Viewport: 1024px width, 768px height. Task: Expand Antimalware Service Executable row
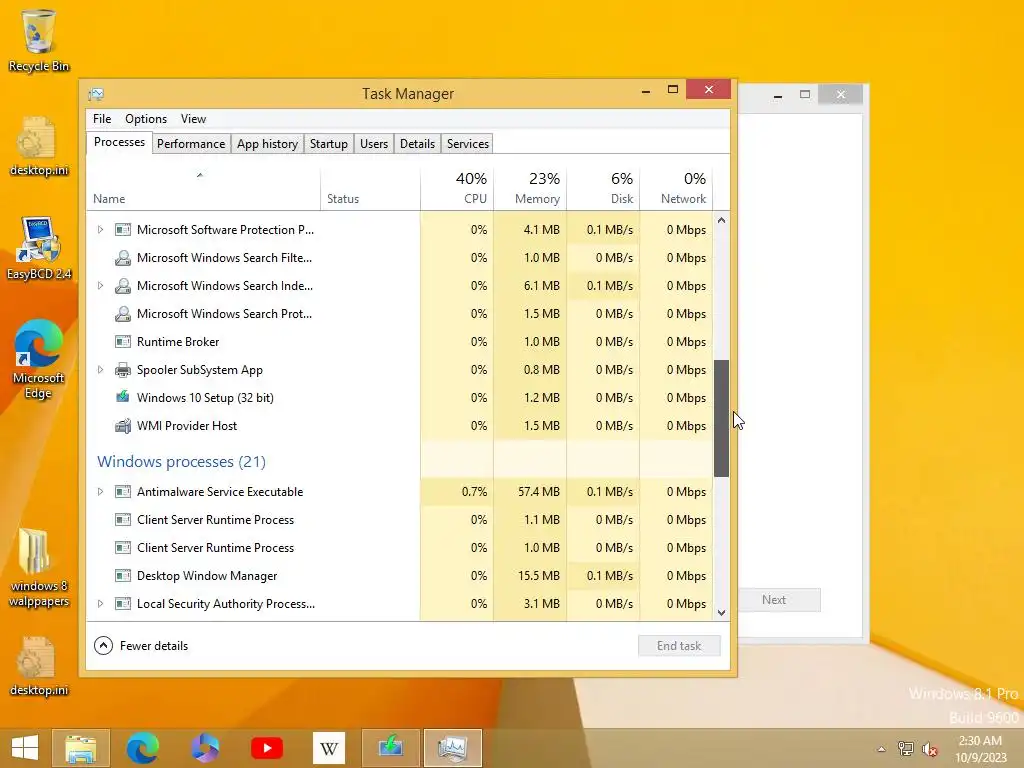[100, 492]
